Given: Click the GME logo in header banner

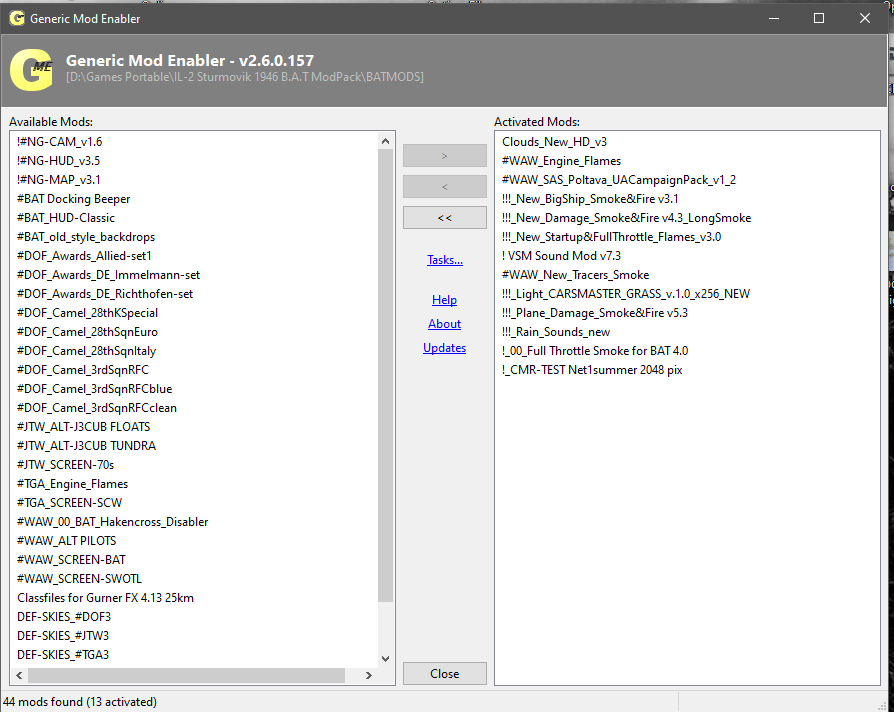Looking at the screenshot, I should click(32, 70).
